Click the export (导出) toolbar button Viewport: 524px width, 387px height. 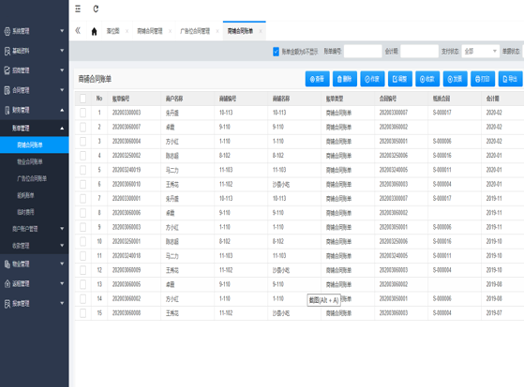[x=510, y=79]
